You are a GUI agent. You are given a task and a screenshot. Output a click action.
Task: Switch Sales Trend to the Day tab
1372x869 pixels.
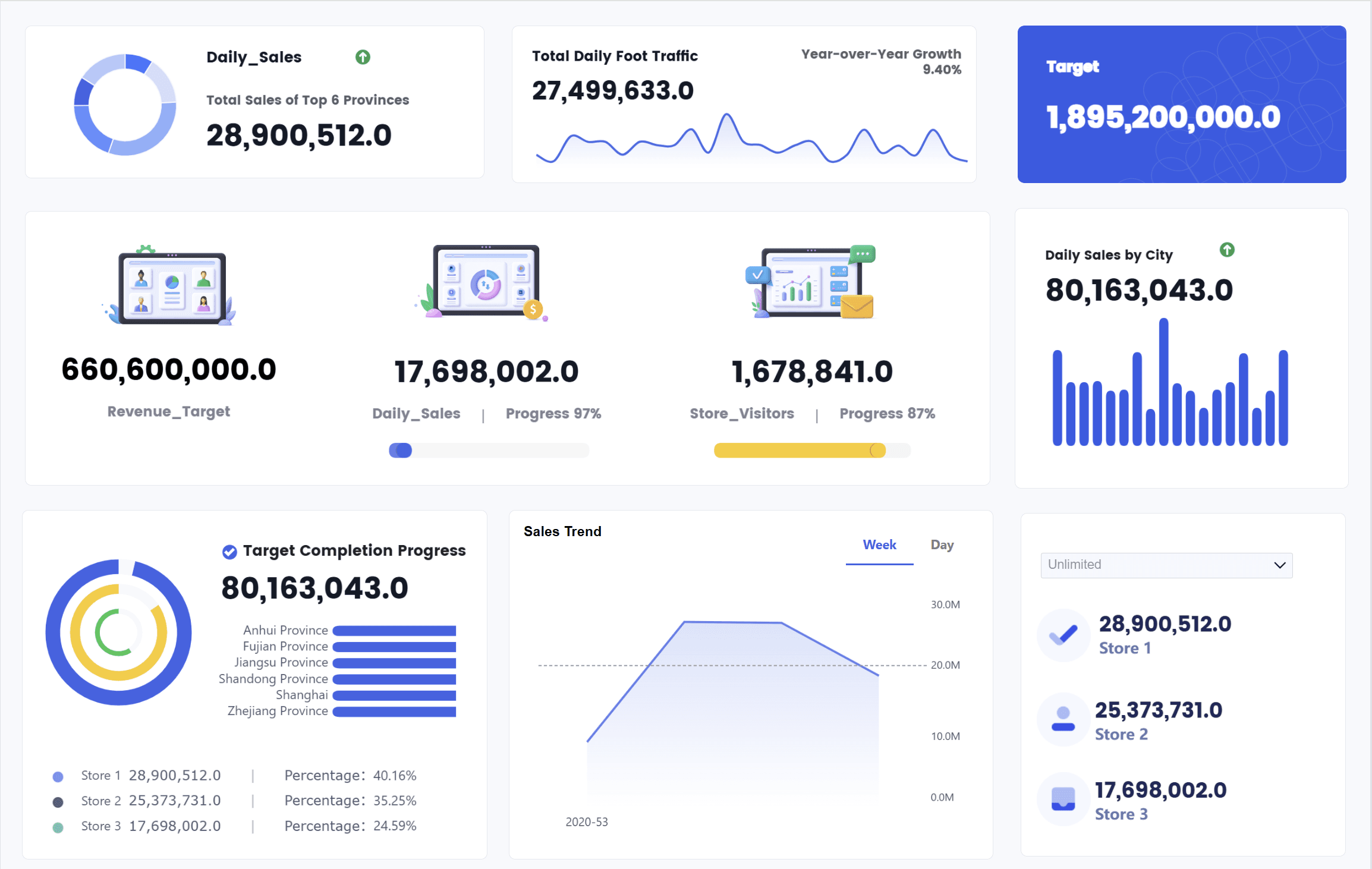point(942,545)
